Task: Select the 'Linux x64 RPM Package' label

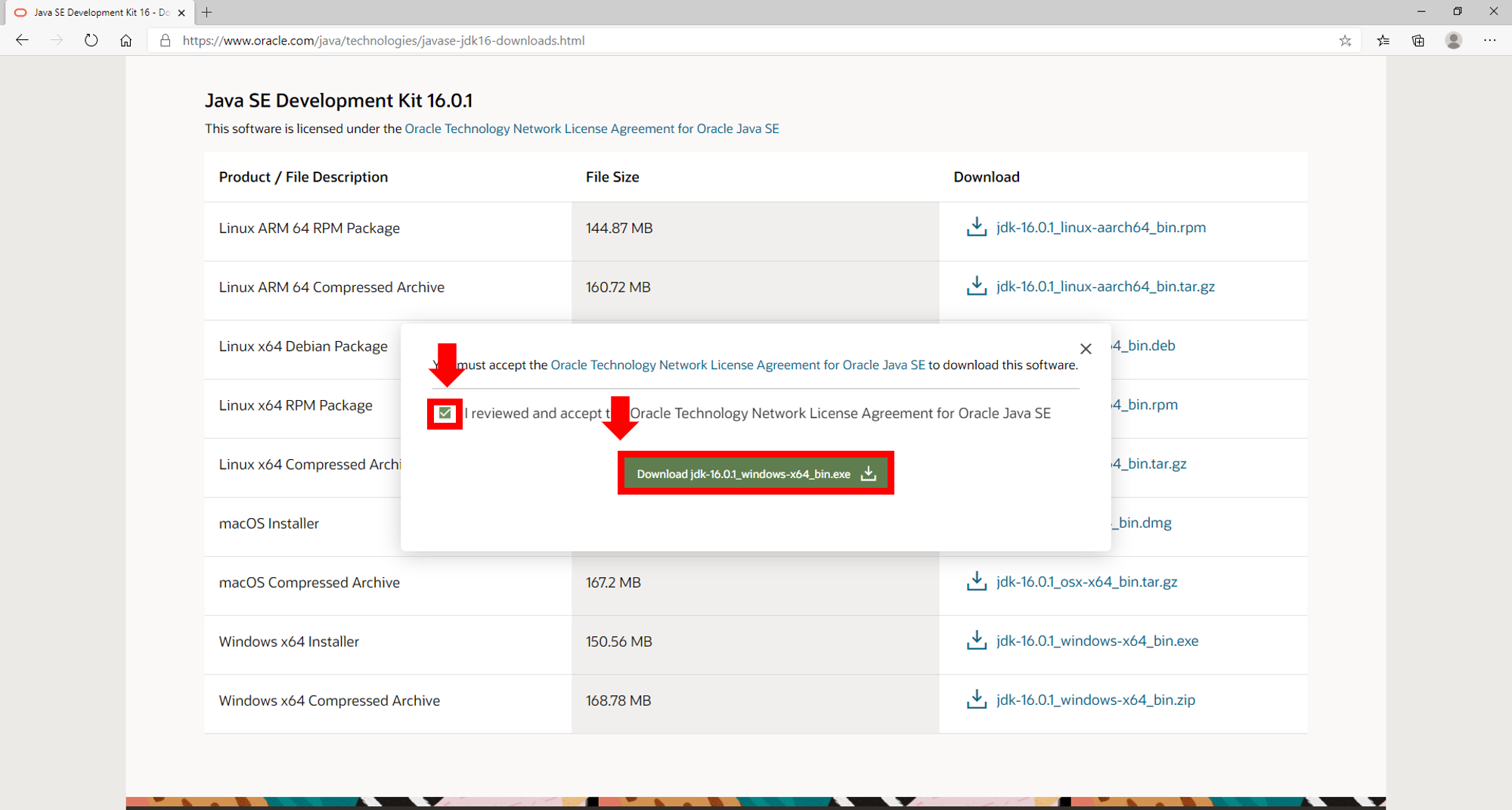Action: tap(296, 405)
